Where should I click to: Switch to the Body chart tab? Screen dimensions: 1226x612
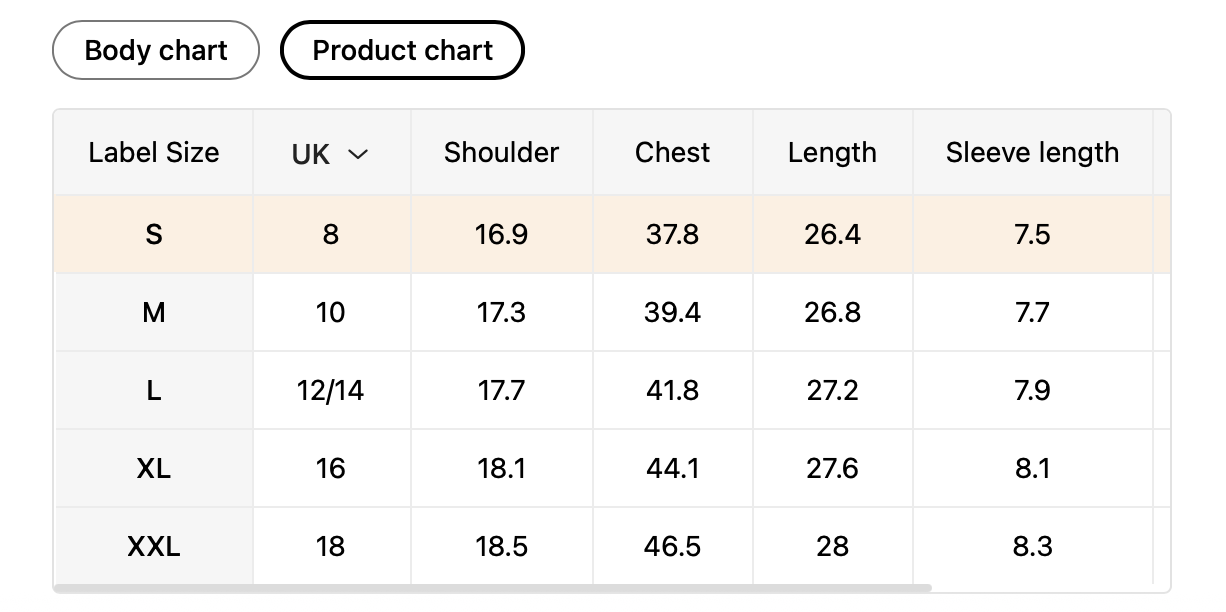point(156,50)
